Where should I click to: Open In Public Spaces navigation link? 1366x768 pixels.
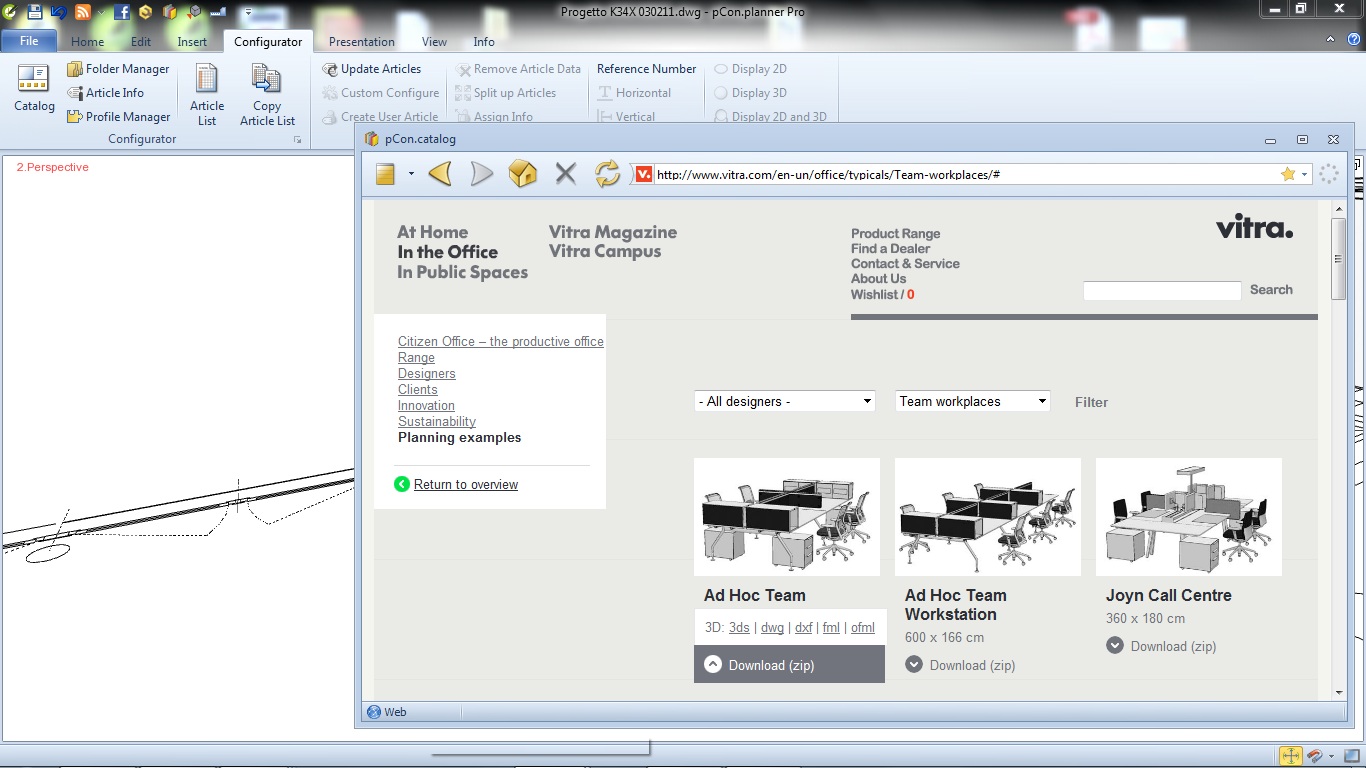click(x=462, y=272)
